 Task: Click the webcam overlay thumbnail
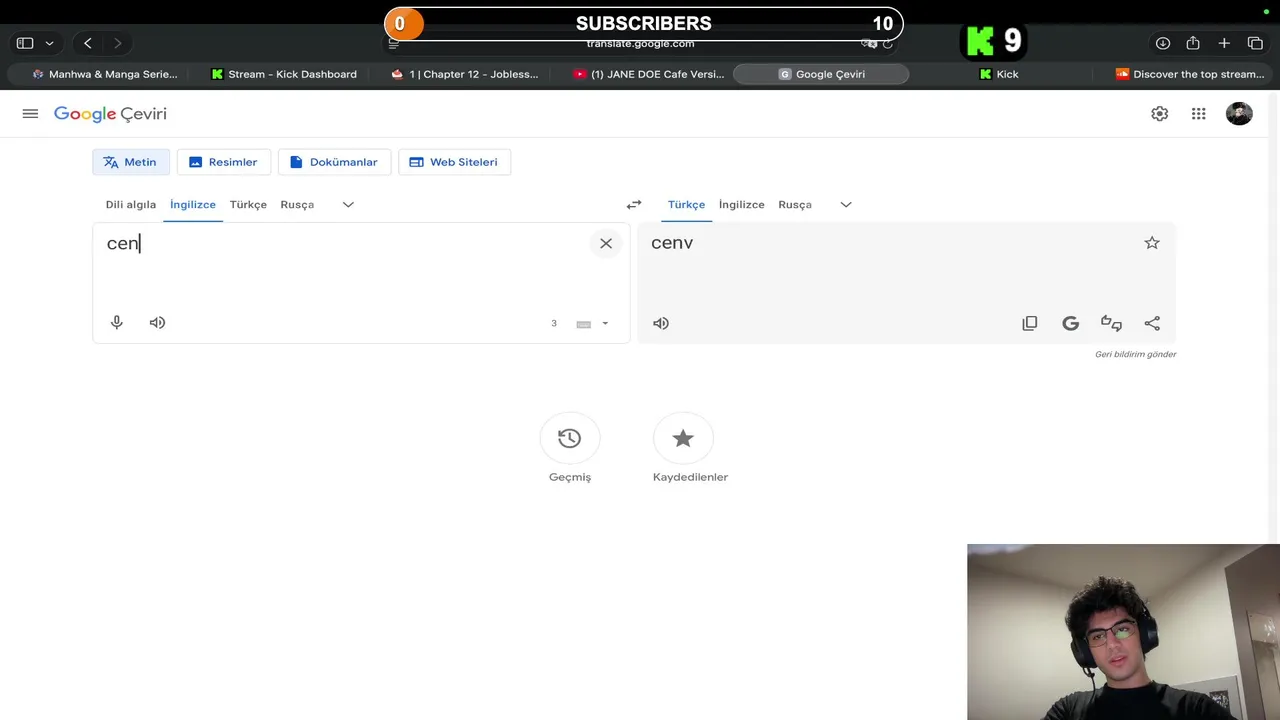[x=1123, y=632]
